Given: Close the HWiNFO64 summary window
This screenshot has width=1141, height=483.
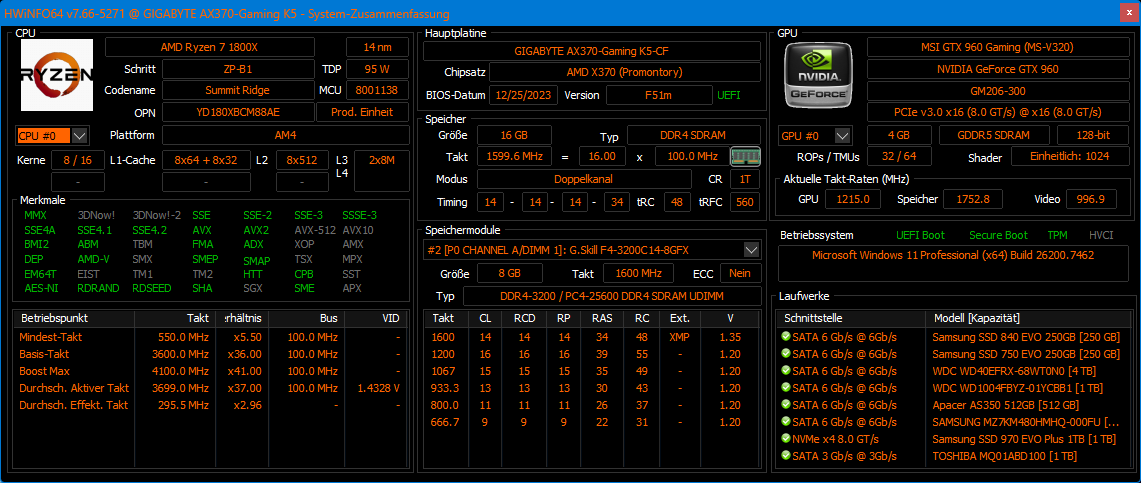Looking at the screenshot, I should 1123,13.
